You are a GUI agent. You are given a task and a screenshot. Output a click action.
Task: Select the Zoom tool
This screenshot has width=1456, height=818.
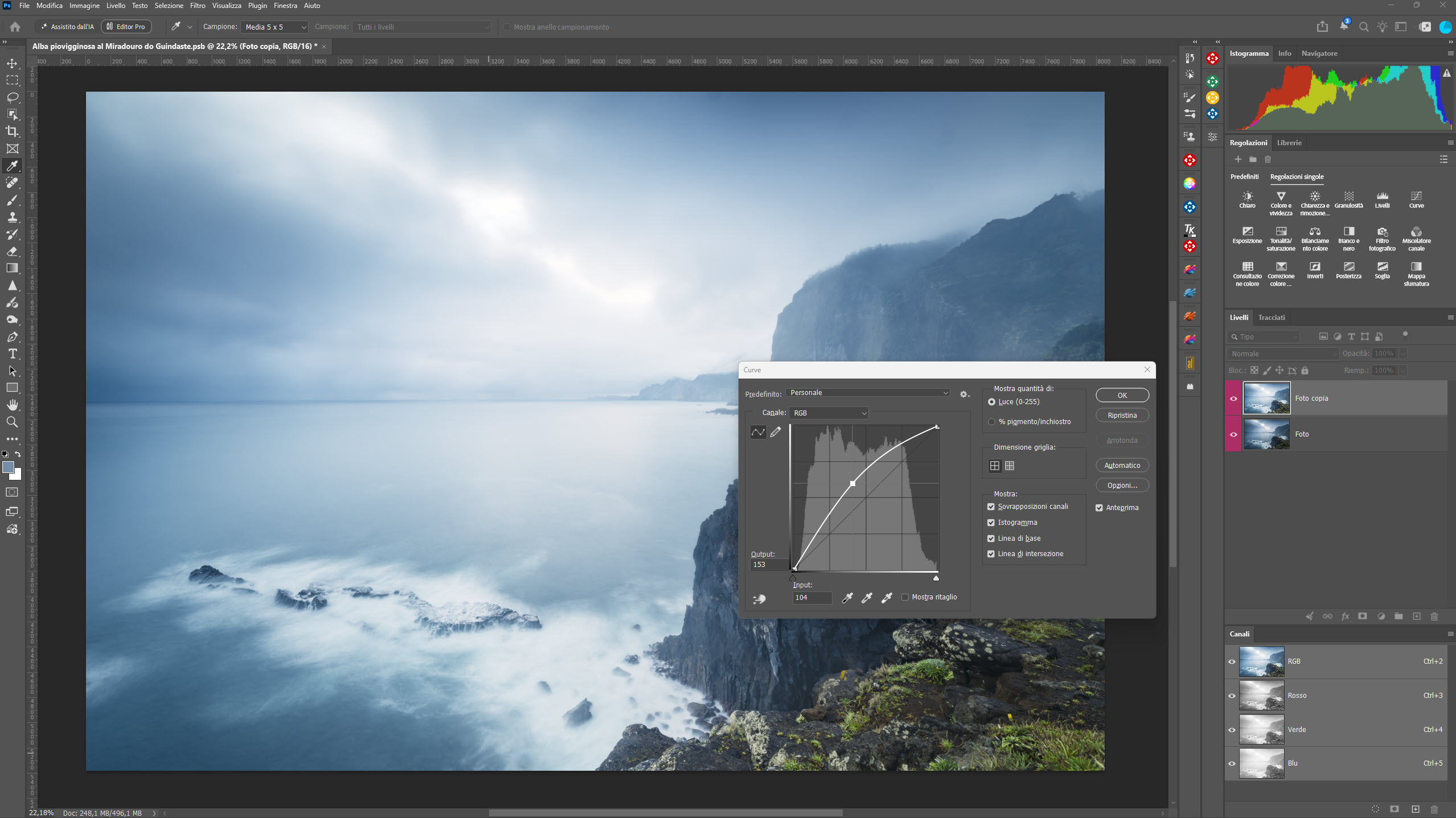tap(12, 422)
